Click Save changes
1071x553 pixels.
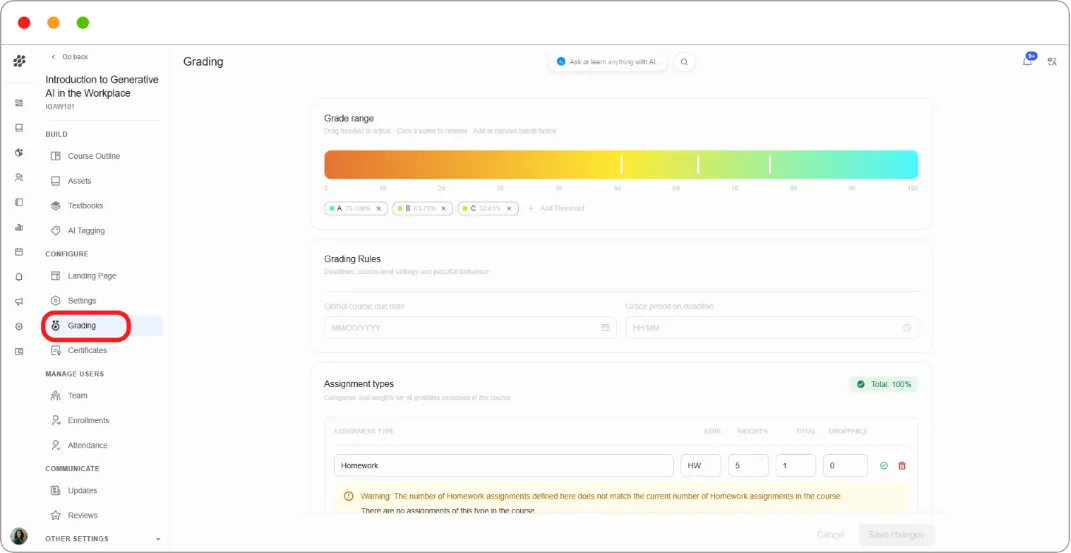click(x=896, y=535)
